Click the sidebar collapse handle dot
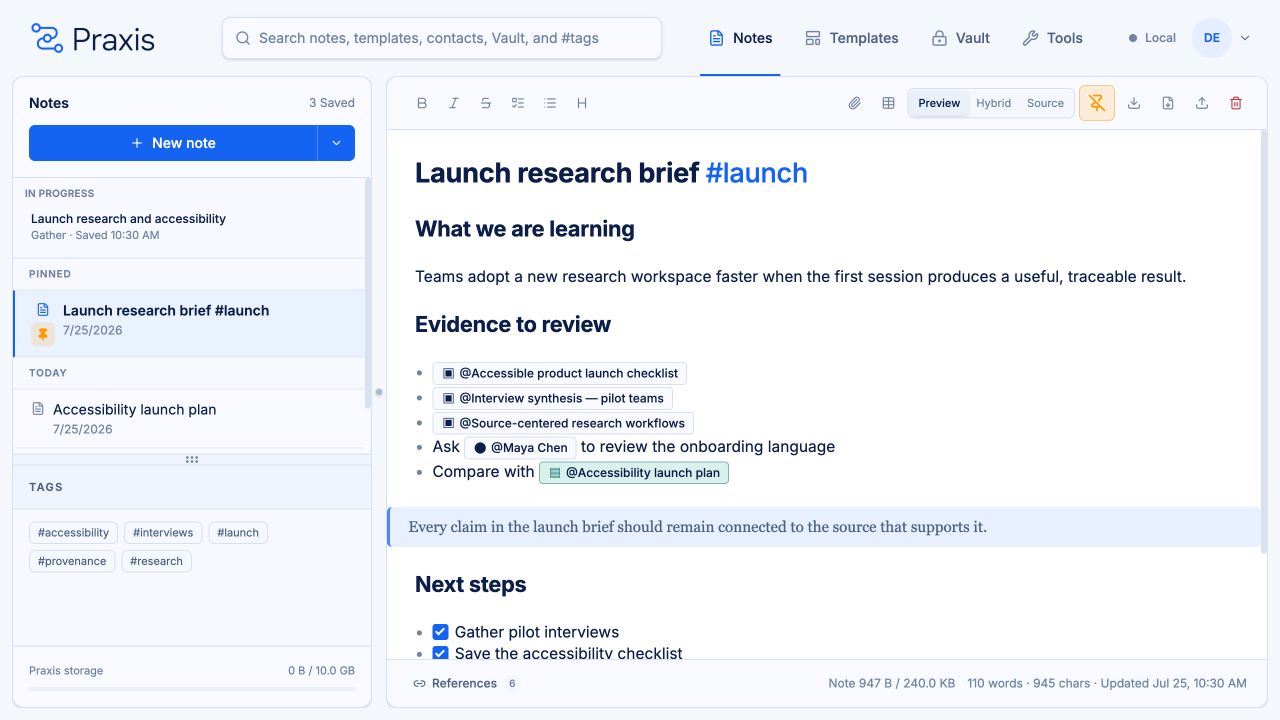The image size is (1280, 720). (379, 392)
